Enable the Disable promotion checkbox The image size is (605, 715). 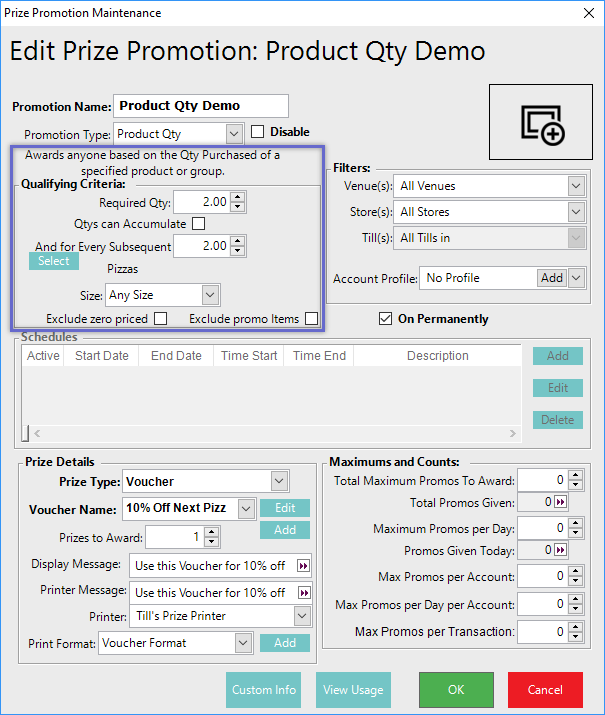point(257,132)
